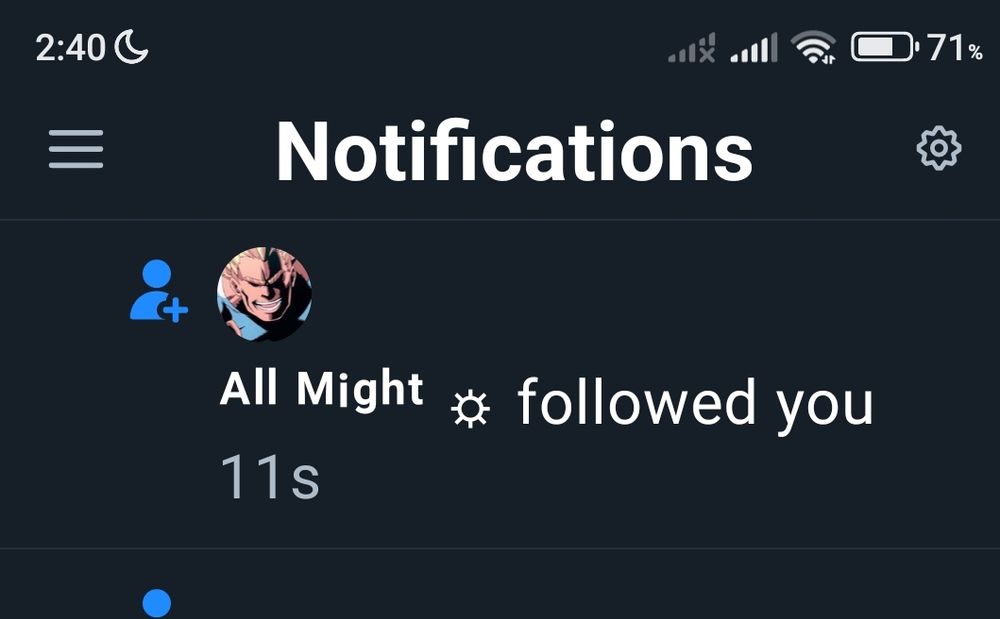
Task: Tap the 2:40 clock in status bar
Action: (x=70, y=48)
